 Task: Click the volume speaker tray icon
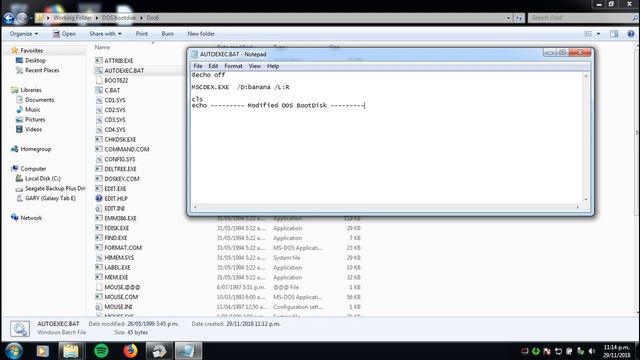pyautogui.click(x=592, y=351)
